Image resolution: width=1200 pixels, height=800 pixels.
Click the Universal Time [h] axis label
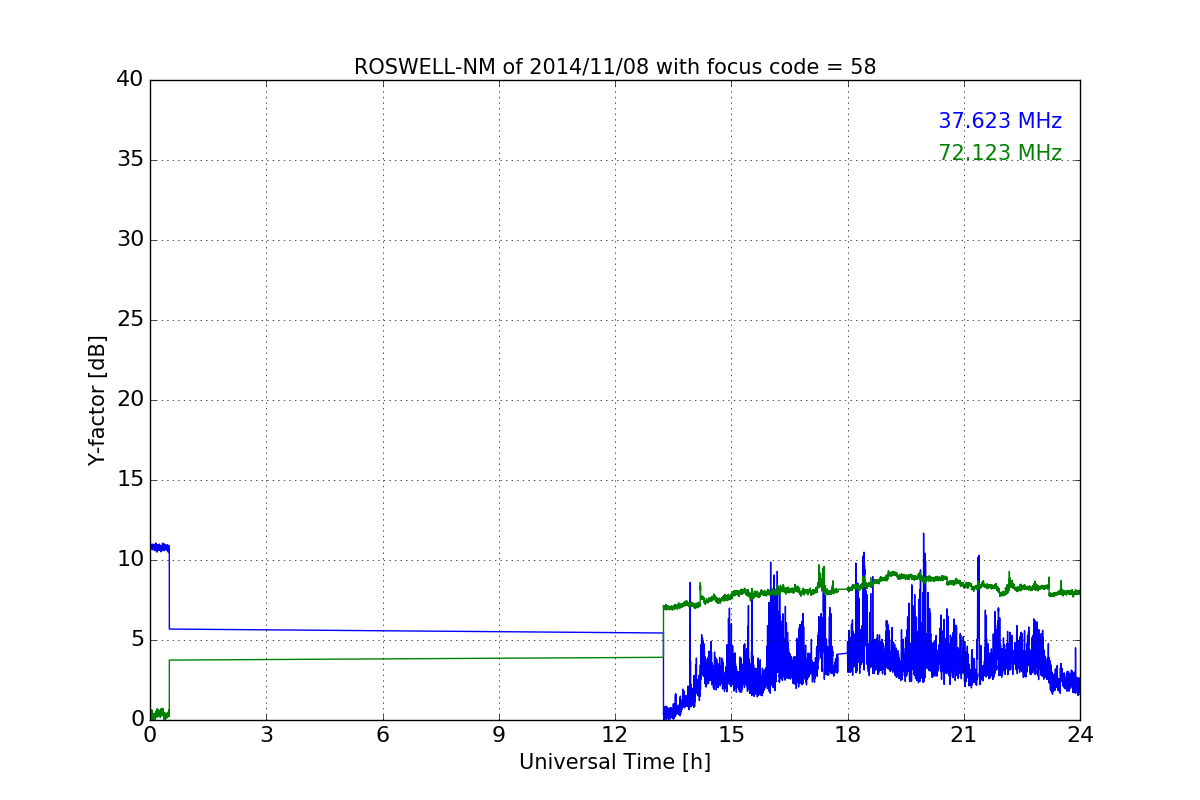[x=615, y=762]
